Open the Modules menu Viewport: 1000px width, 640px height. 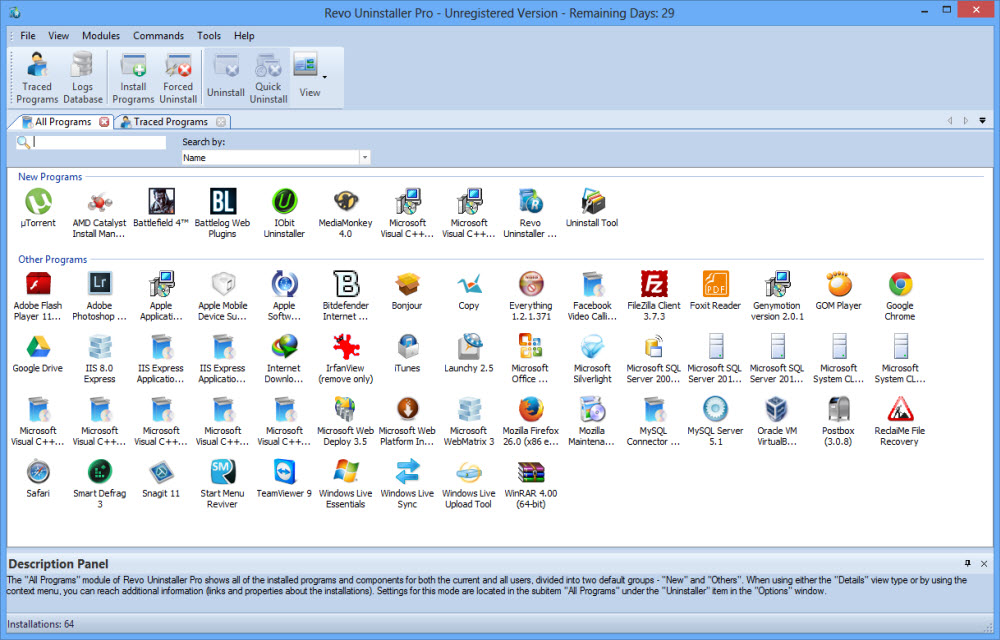coord(101,36)
